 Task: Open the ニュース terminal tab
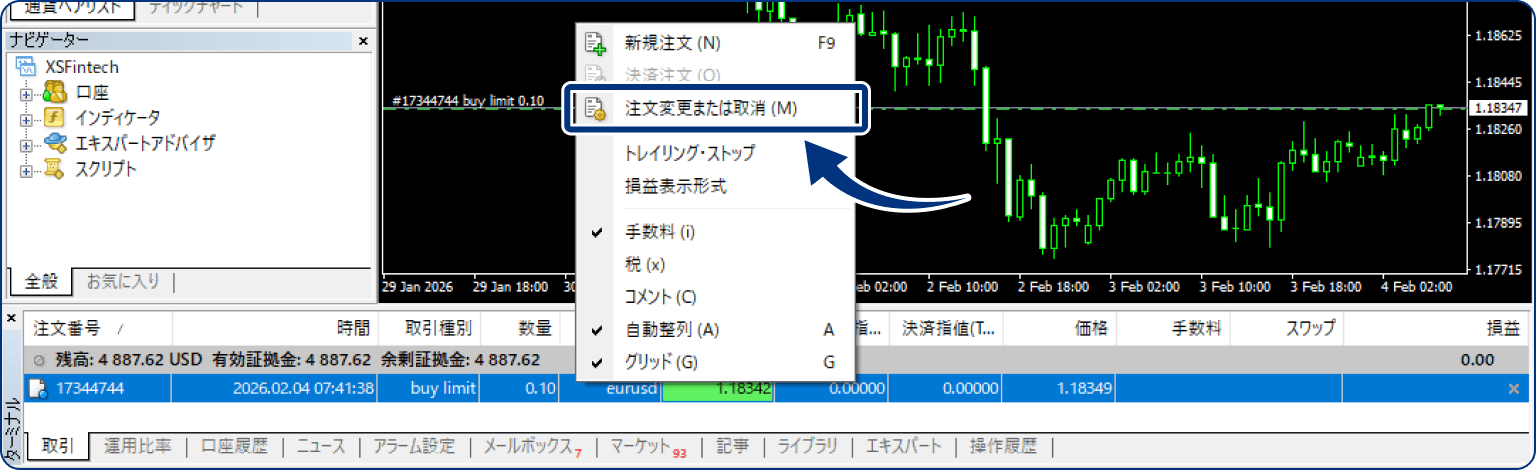[319, 446]
